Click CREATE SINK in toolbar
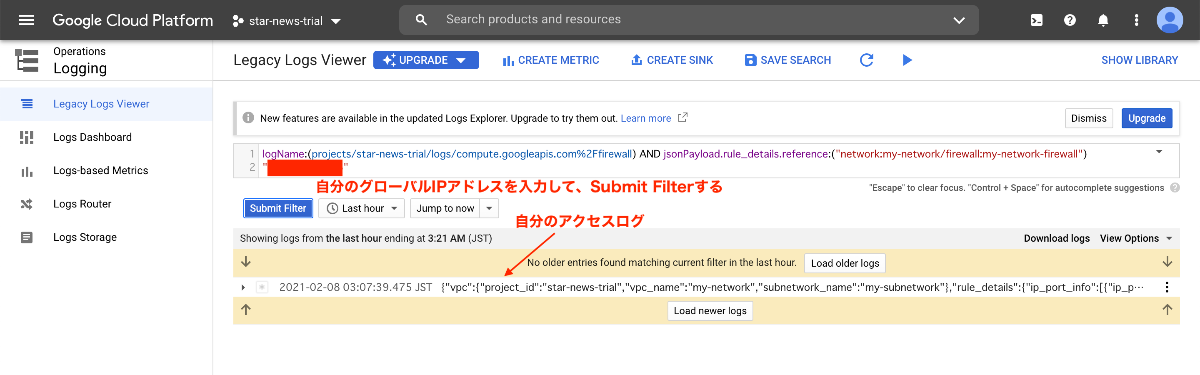 coord(672,60)
